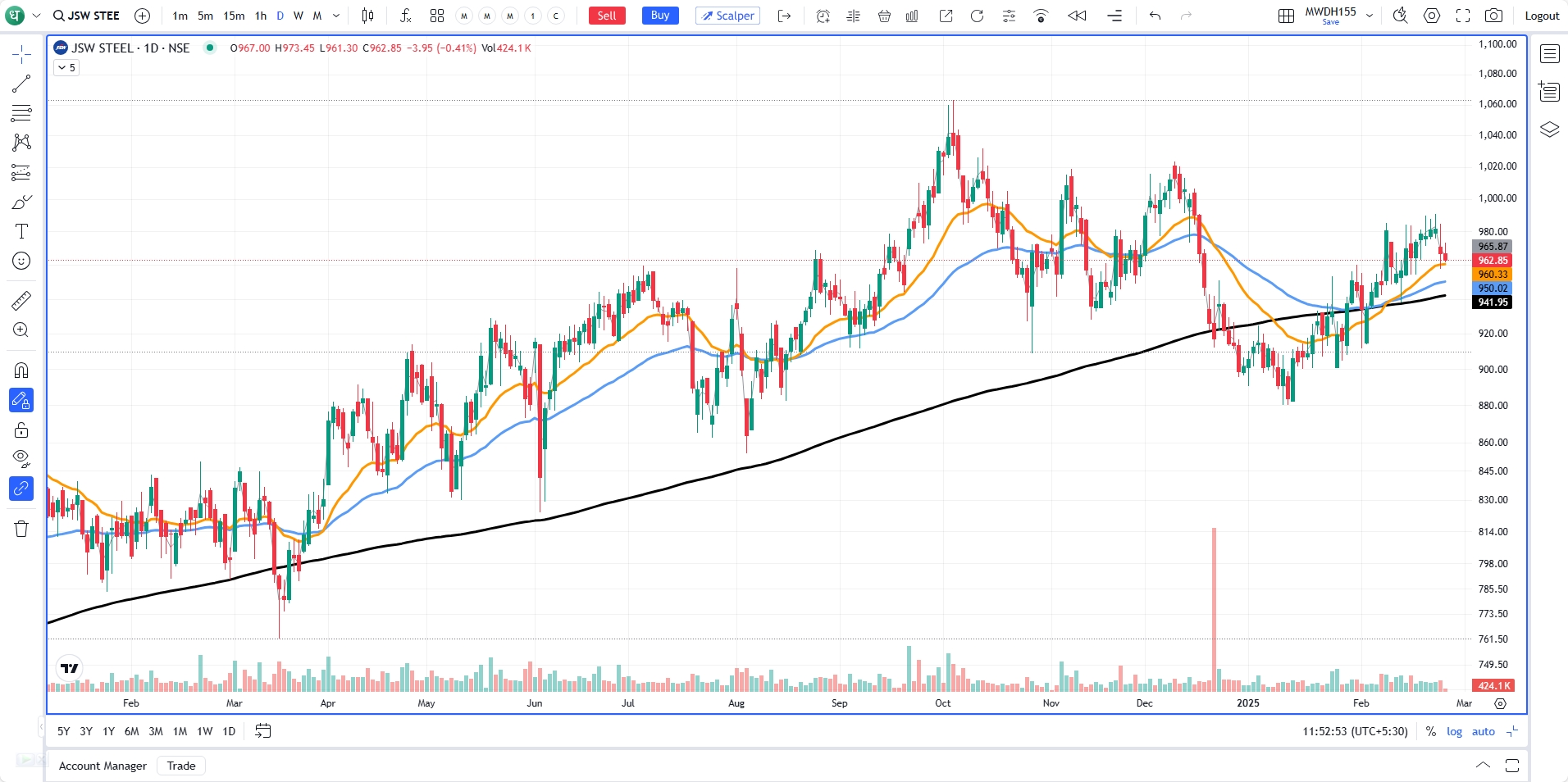Open the indicator templates grid icon

coord(437,16)
